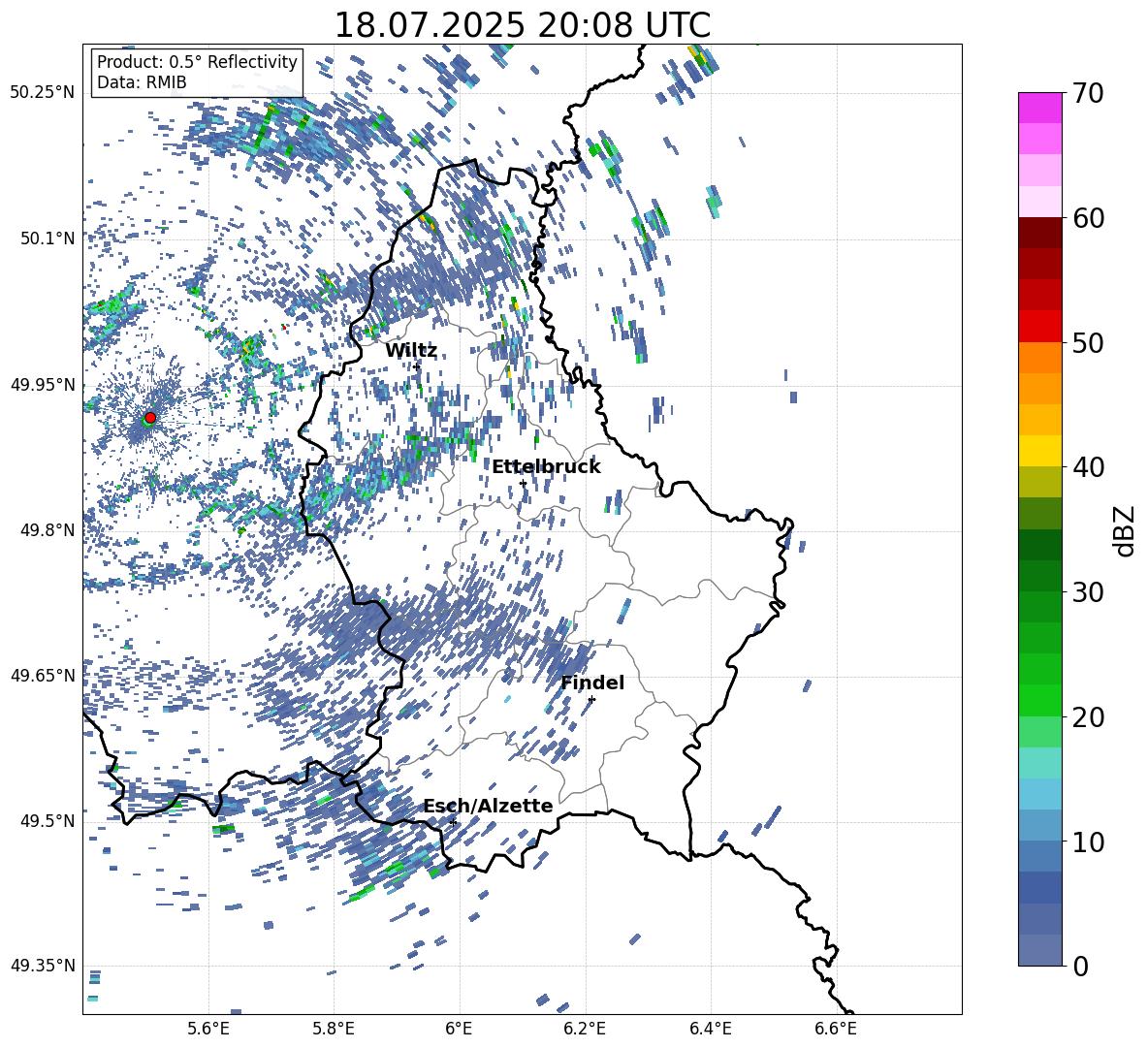Image resolution: width=1148 pixels, height=1048 pixels.
Task: Click the 6.2°E longitude label
Action: pyautogui.click(x=585, y=1029)
